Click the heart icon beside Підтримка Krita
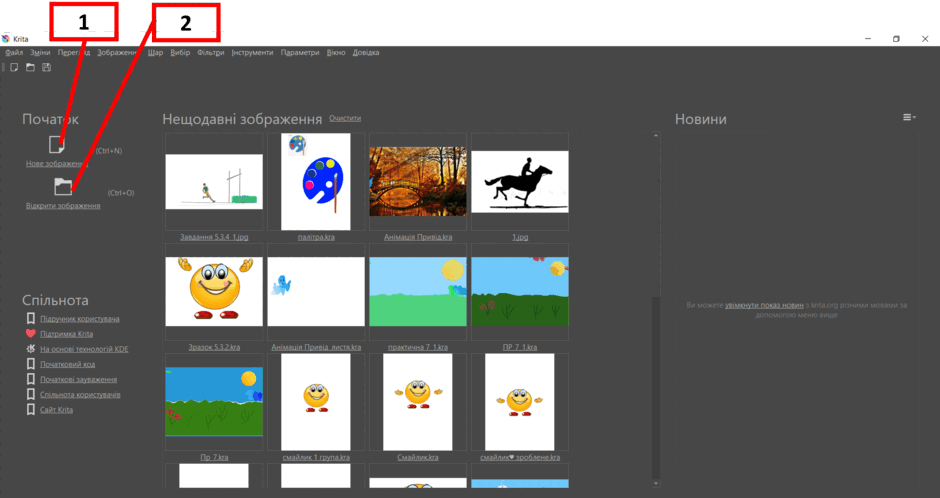The width and height of the screenshot is (940, 498). point(31,334)
